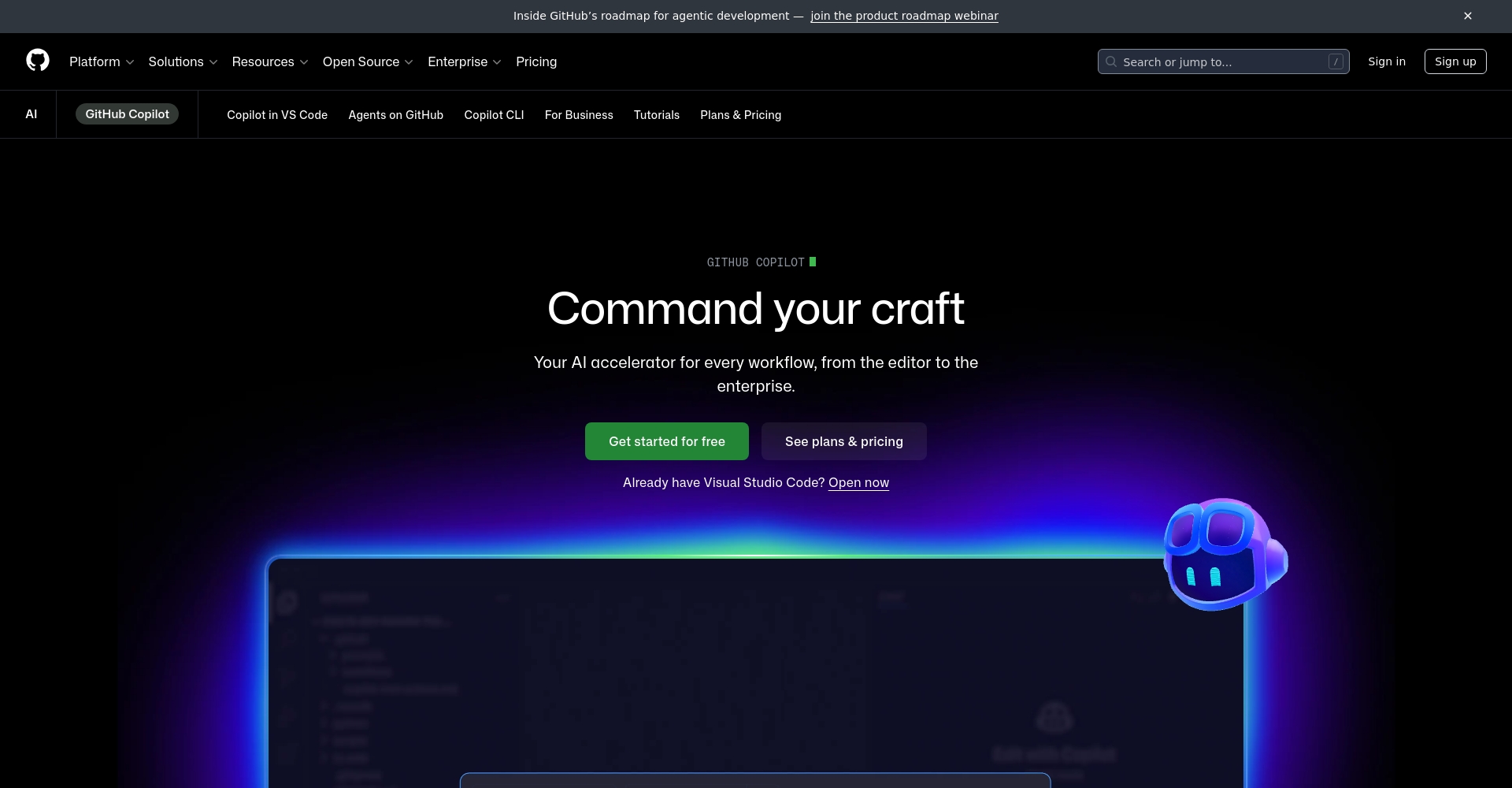The height and width of the screenshot is (788, 1512).
Task: Click the Sign up button
Action: (x=1455, y=61)
